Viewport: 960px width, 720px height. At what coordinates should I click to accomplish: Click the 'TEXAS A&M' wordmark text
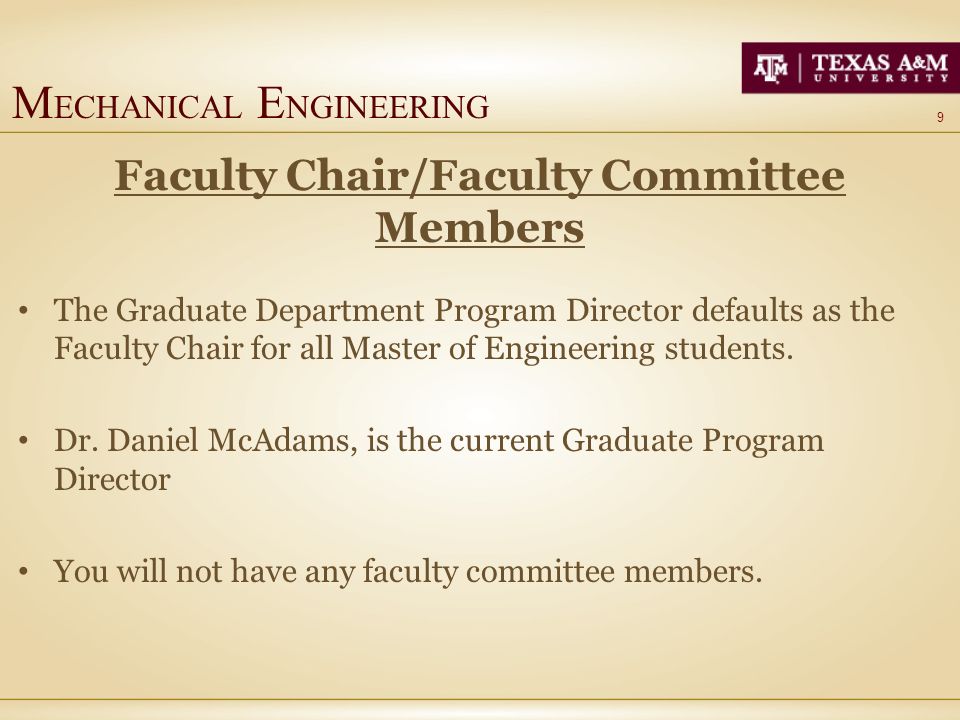[880, 63]
